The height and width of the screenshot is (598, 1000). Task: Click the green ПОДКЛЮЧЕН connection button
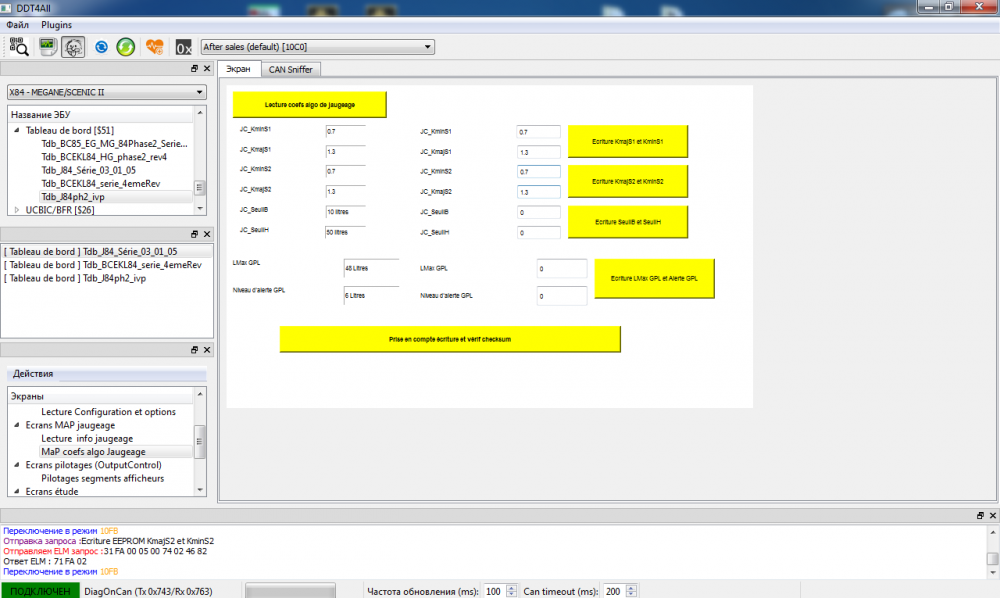pos(40,591)
